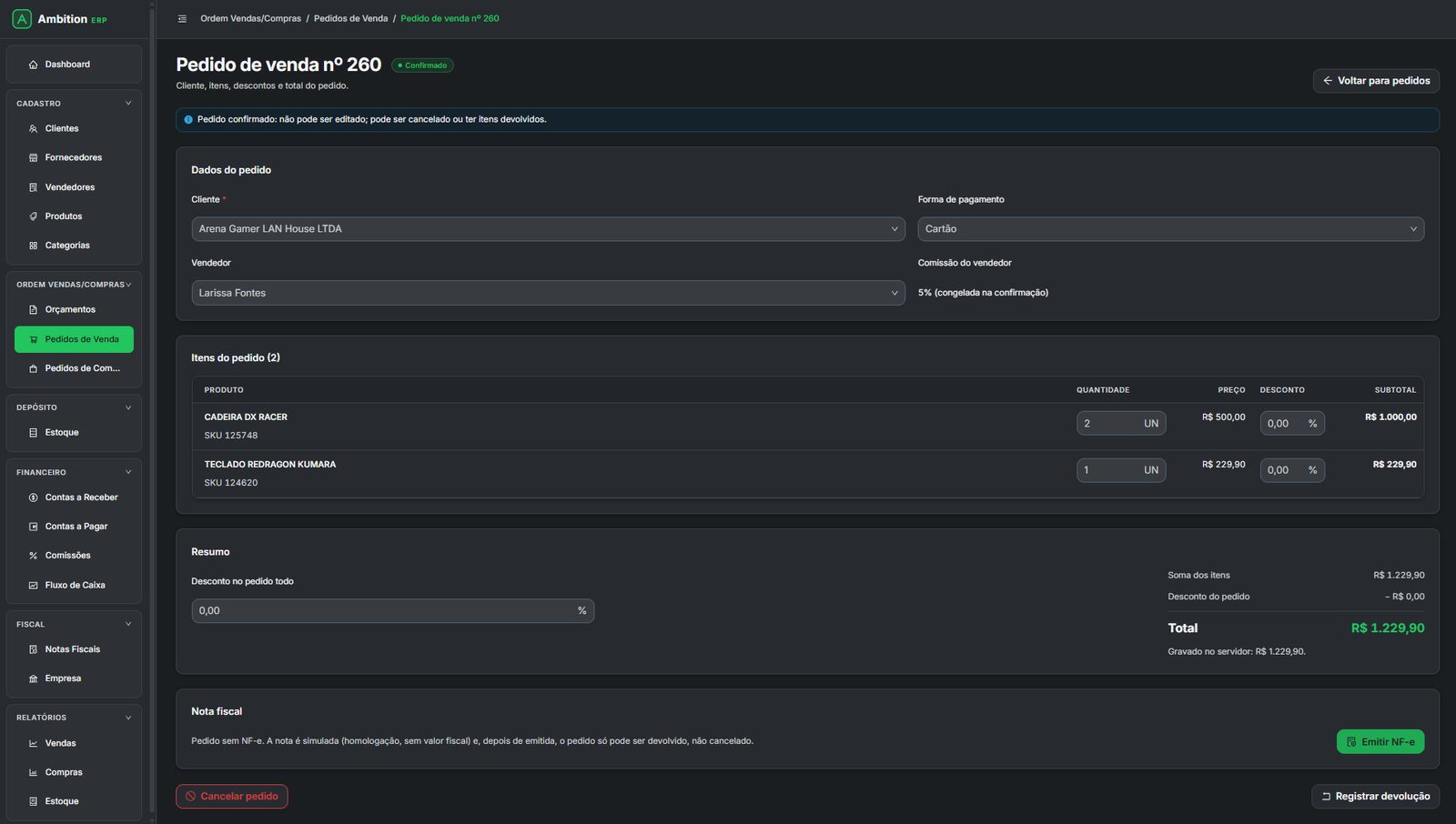
Task: Toggle the sidebar menu icon in header
Action: 182,18
